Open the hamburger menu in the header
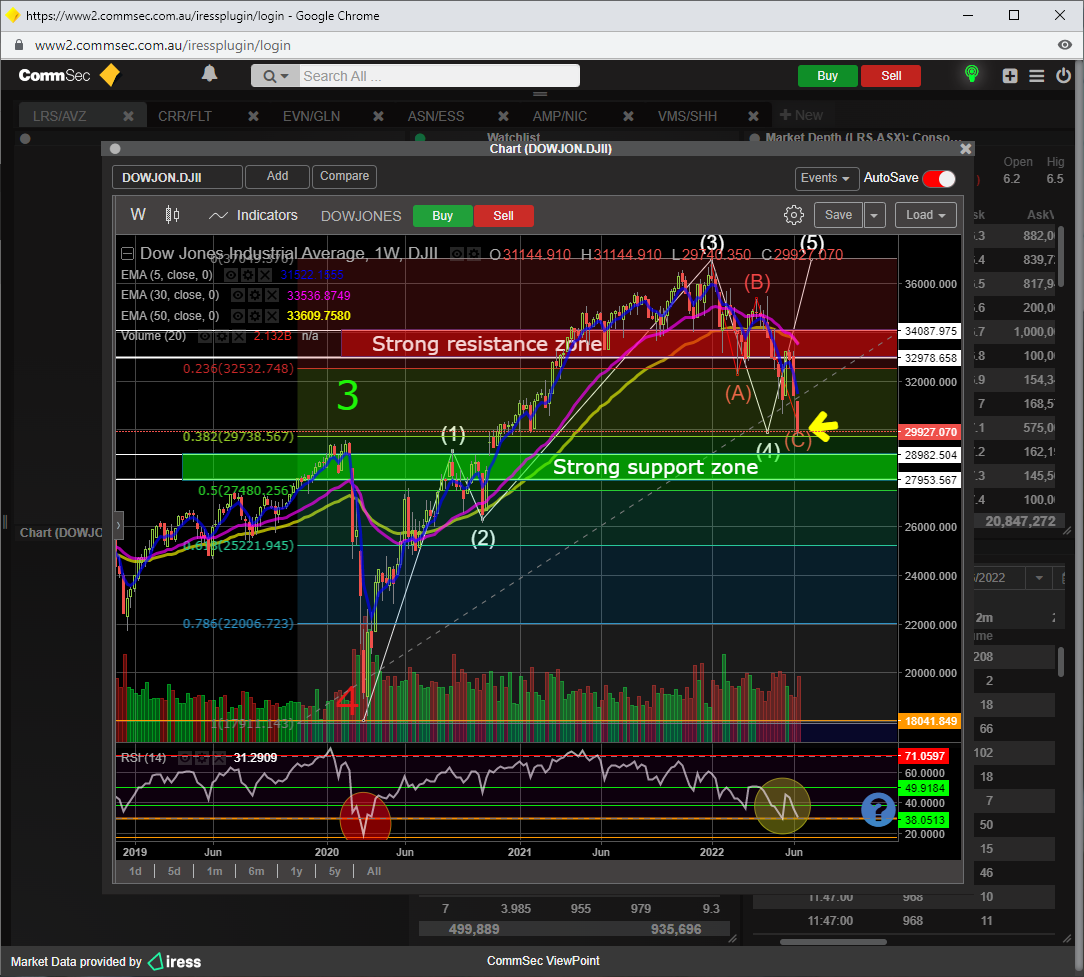 [x=1036, y=75]
